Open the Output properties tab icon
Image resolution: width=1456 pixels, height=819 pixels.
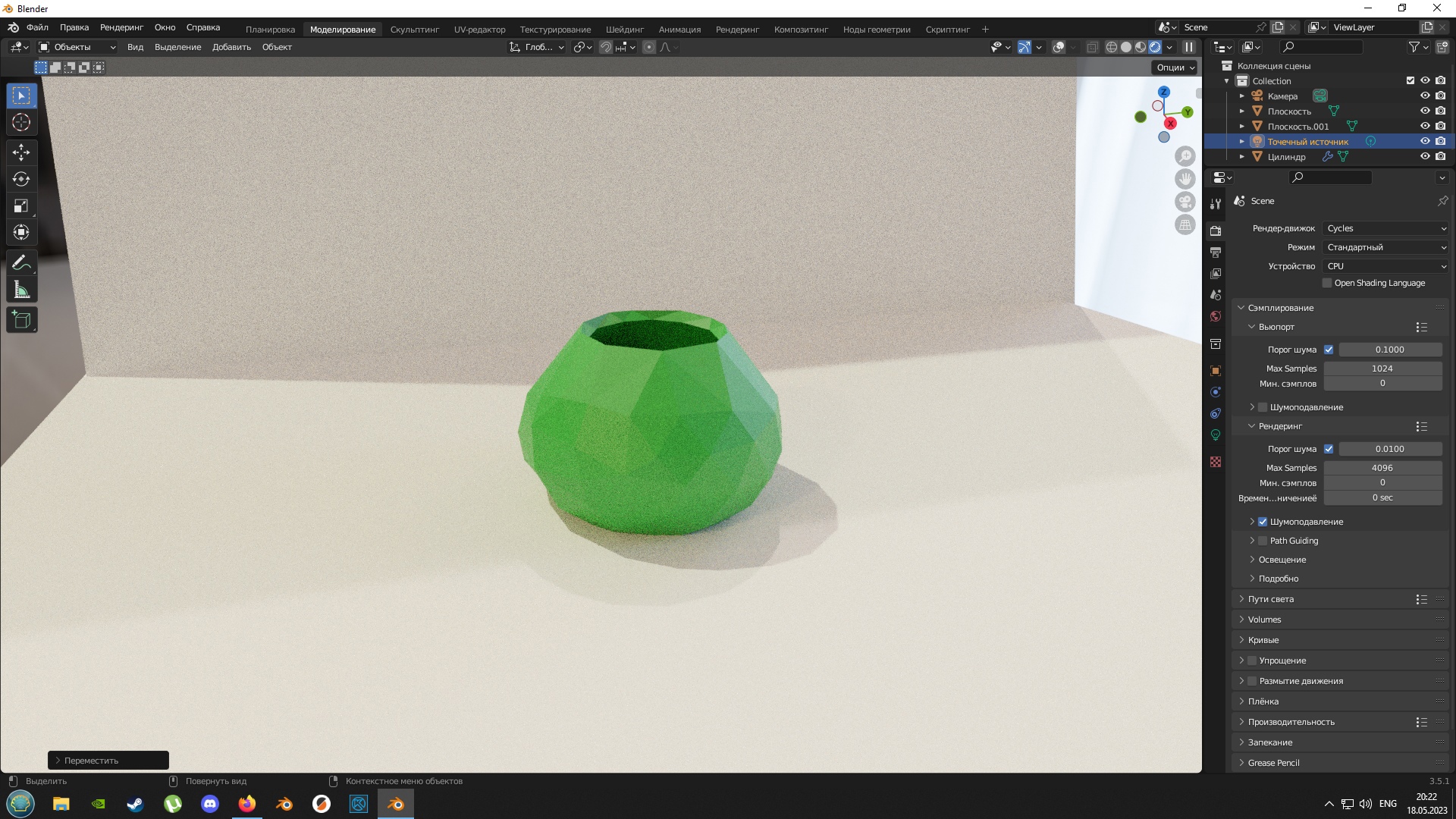click(x=1216, y=252)
